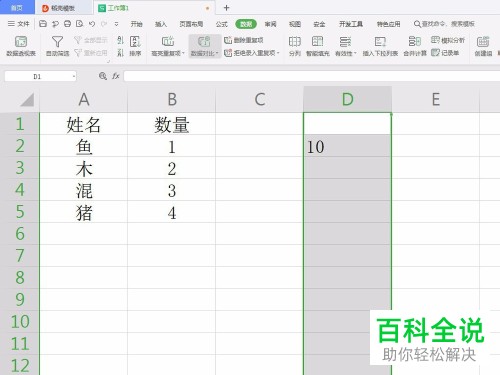Image resolution: width=500 pixels, height=375 pixels.
Task: Click 智能填充 smart fill icon
Action: (318, 46)
